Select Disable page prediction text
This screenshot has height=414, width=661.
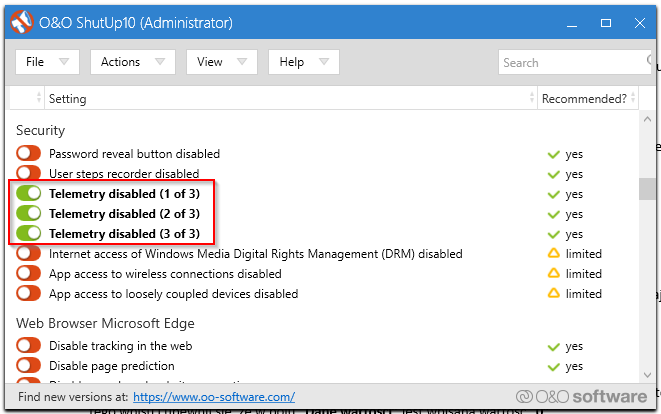click(112, 366)
